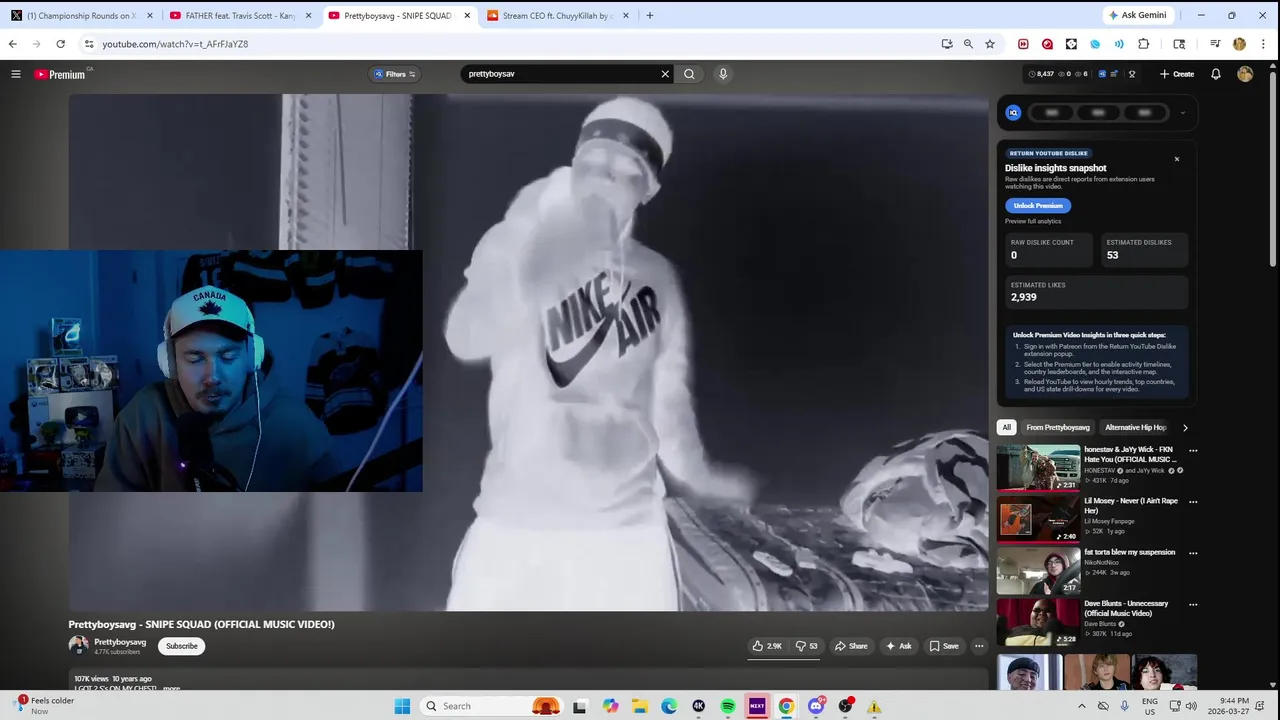
Task: Select From Prettyboysavg chip
Action: pos(1057,427)
